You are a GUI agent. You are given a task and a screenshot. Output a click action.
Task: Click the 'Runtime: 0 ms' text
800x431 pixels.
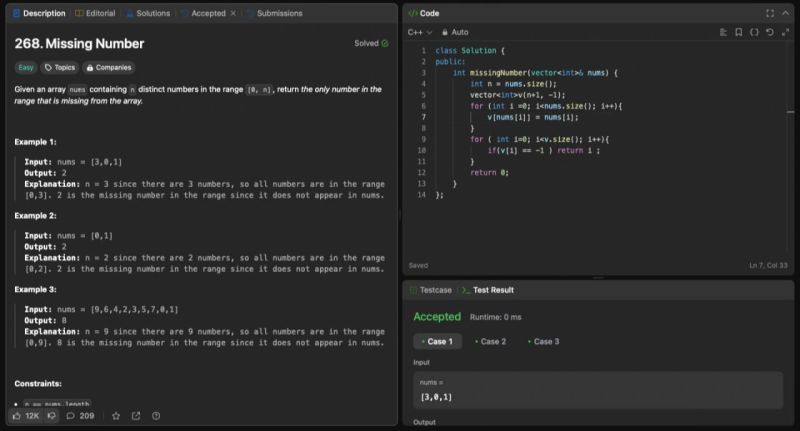[495, 317]
